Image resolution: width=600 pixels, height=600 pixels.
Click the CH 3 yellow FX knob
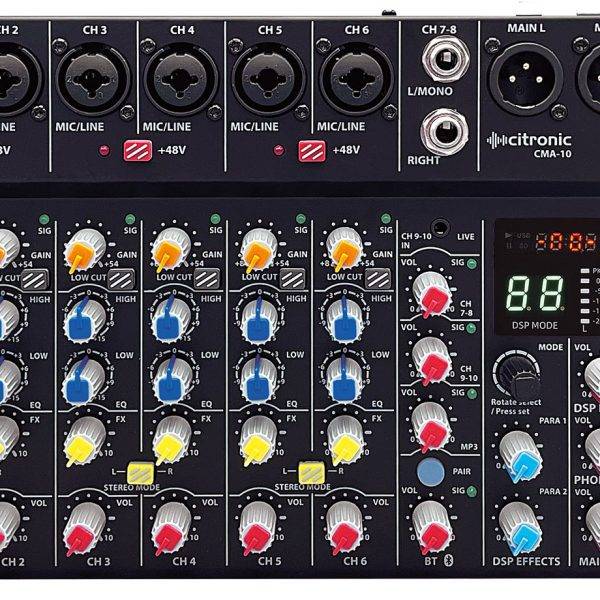(x=85, y=440)
